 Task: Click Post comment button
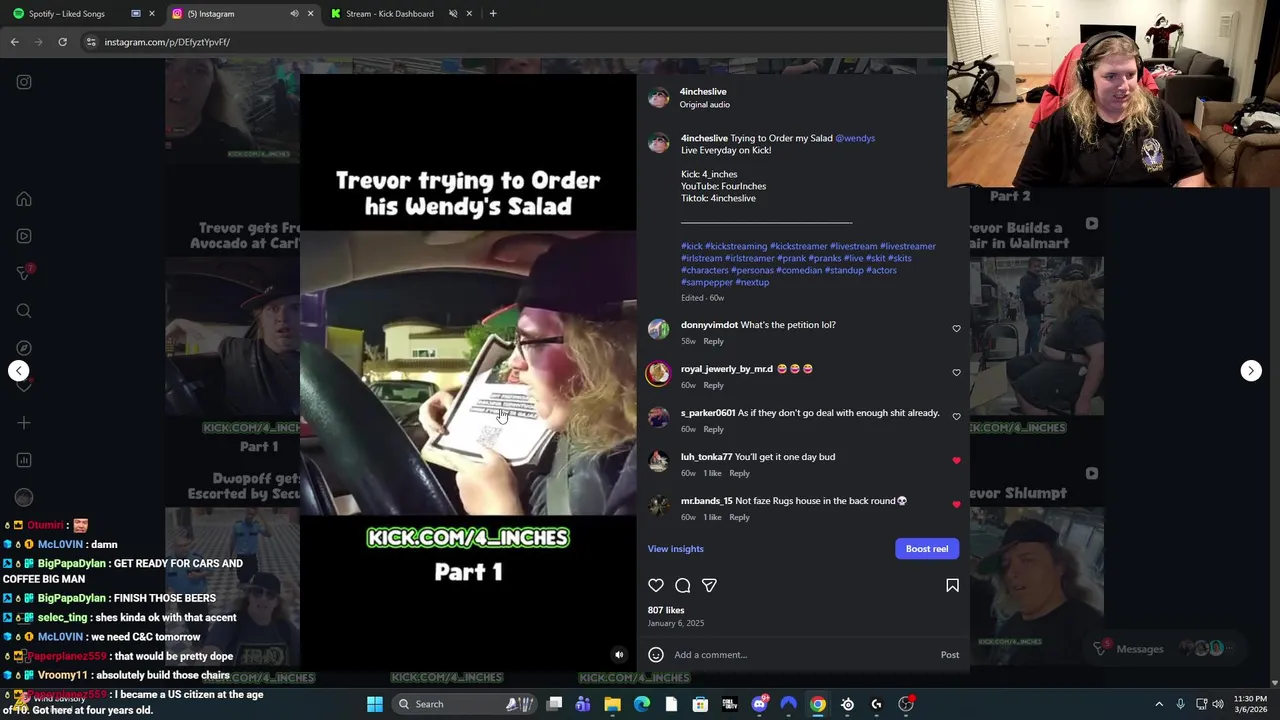950,655
